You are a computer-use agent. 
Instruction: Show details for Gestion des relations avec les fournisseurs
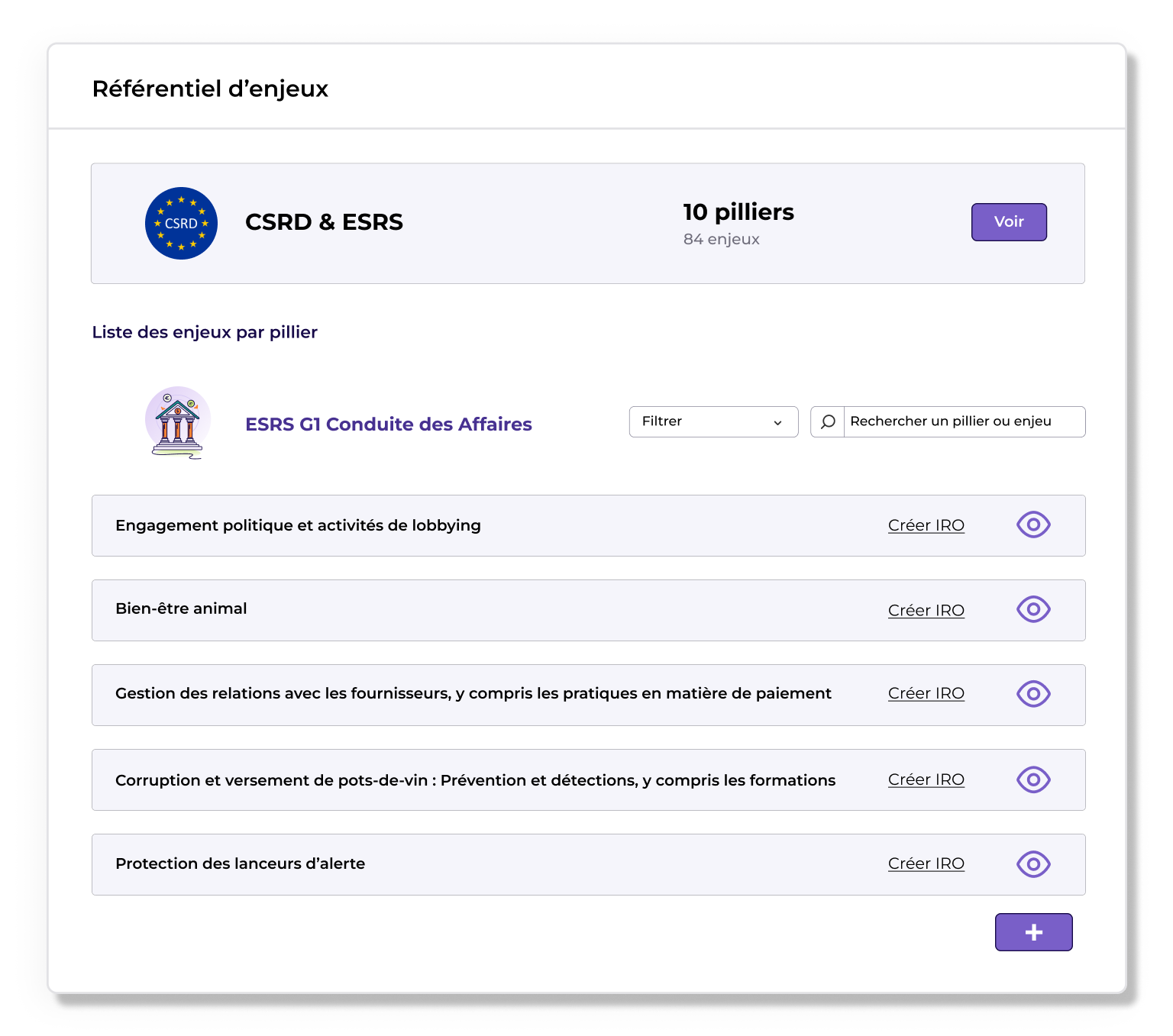point(1032,695)
